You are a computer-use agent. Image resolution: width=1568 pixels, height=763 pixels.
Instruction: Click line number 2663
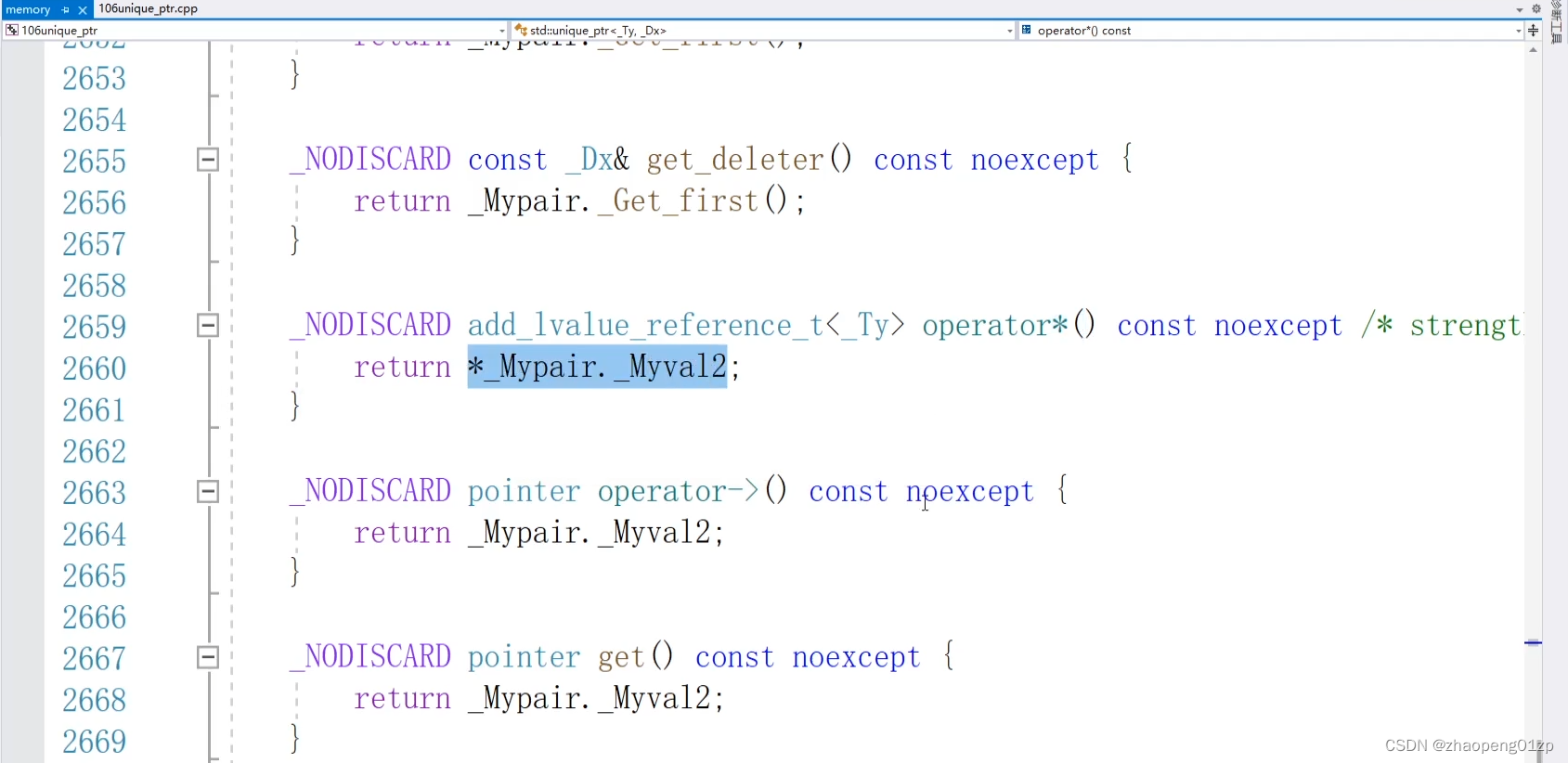[x=95, y=493]
